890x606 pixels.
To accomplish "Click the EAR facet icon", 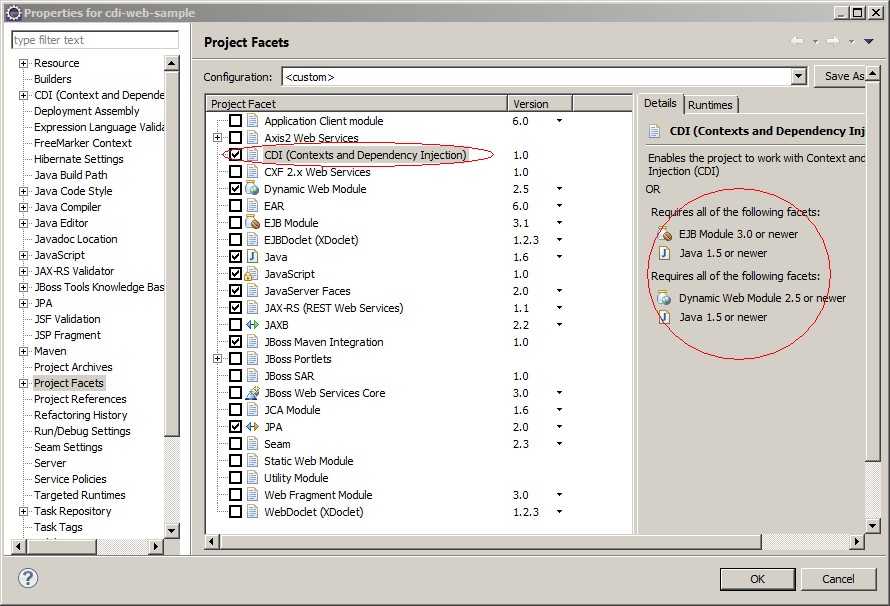I will pos(253,206).
